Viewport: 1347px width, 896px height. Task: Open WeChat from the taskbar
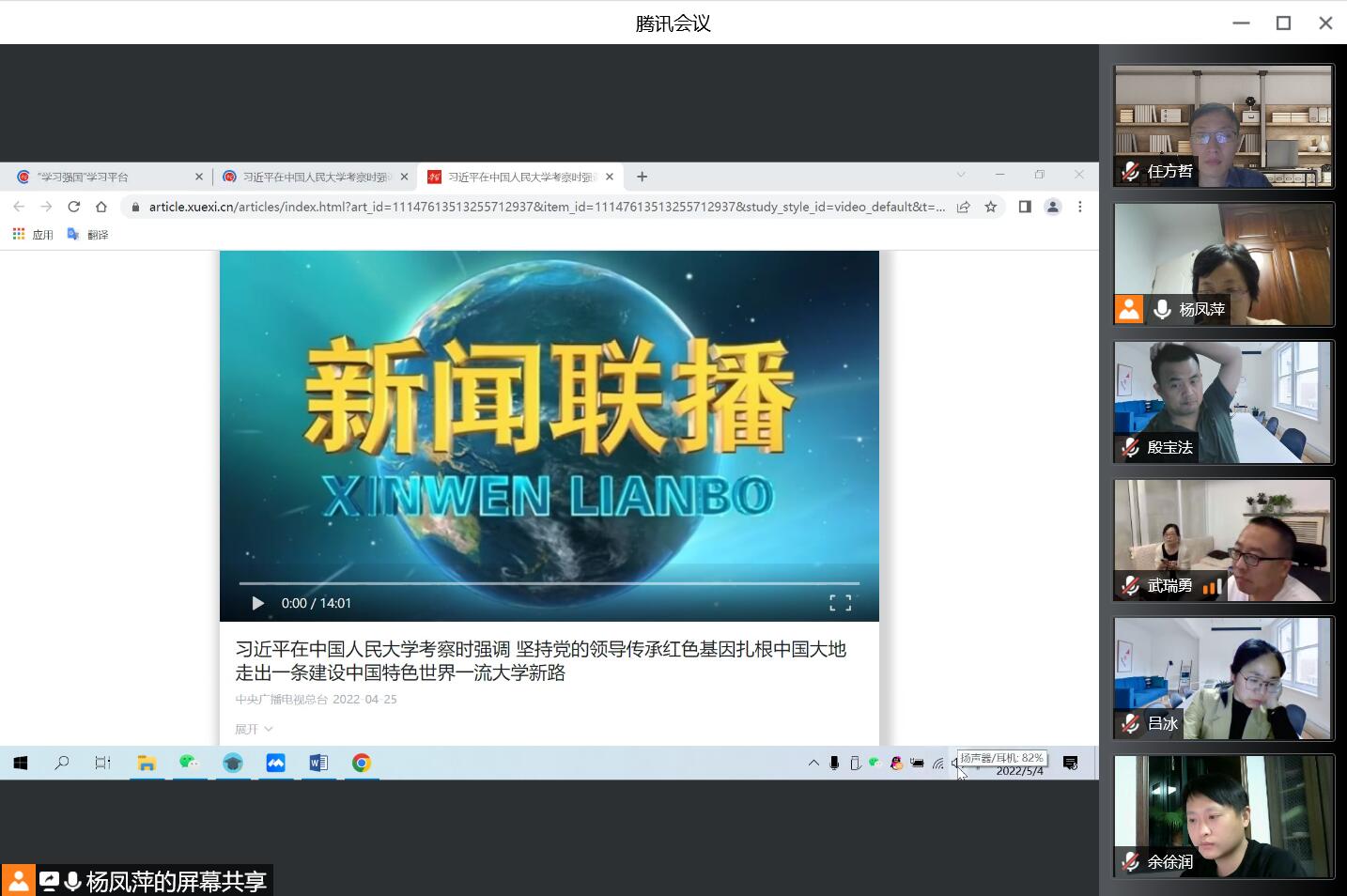tap(189, 763)
